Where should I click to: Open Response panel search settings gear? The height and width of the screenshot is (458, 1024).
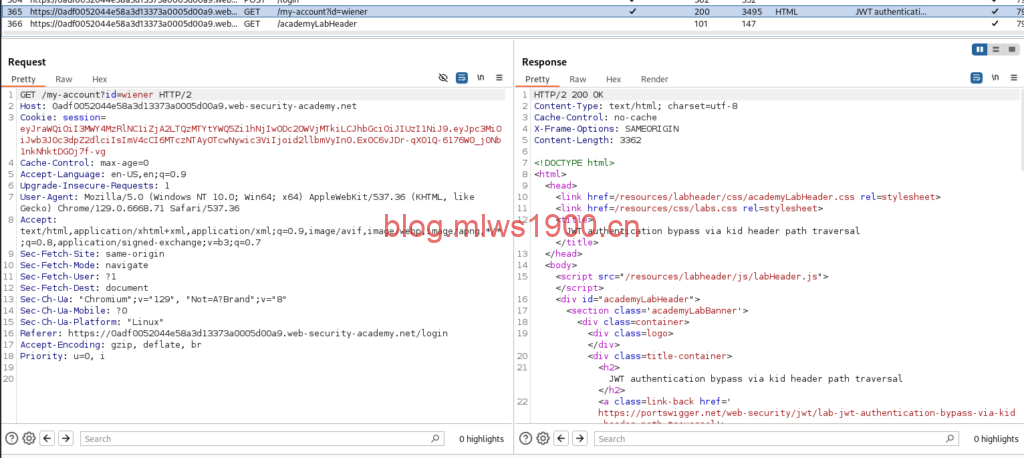tap(542, 438)
